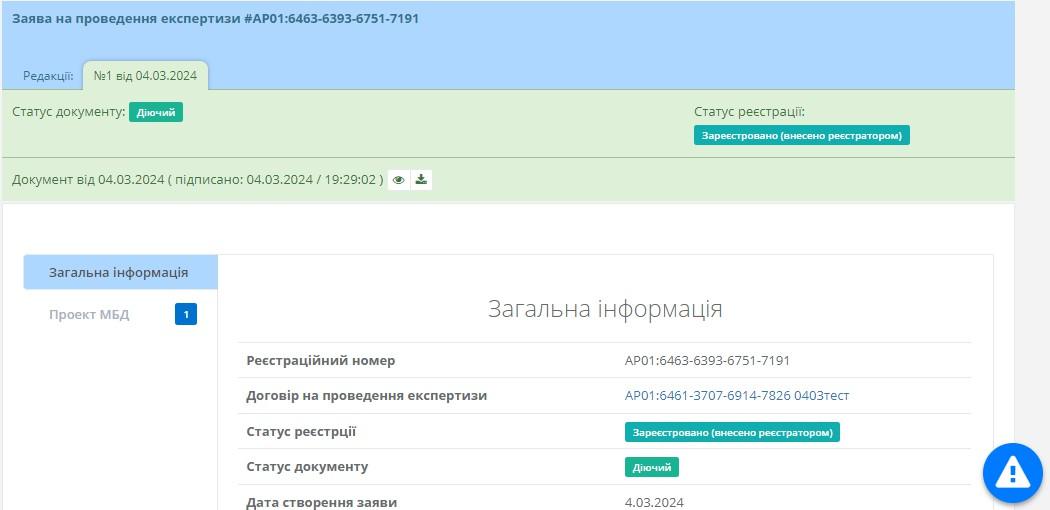Click the Редакції label before the tab
Viewport: 1050px width, 510px height.
tap(48, 76)
